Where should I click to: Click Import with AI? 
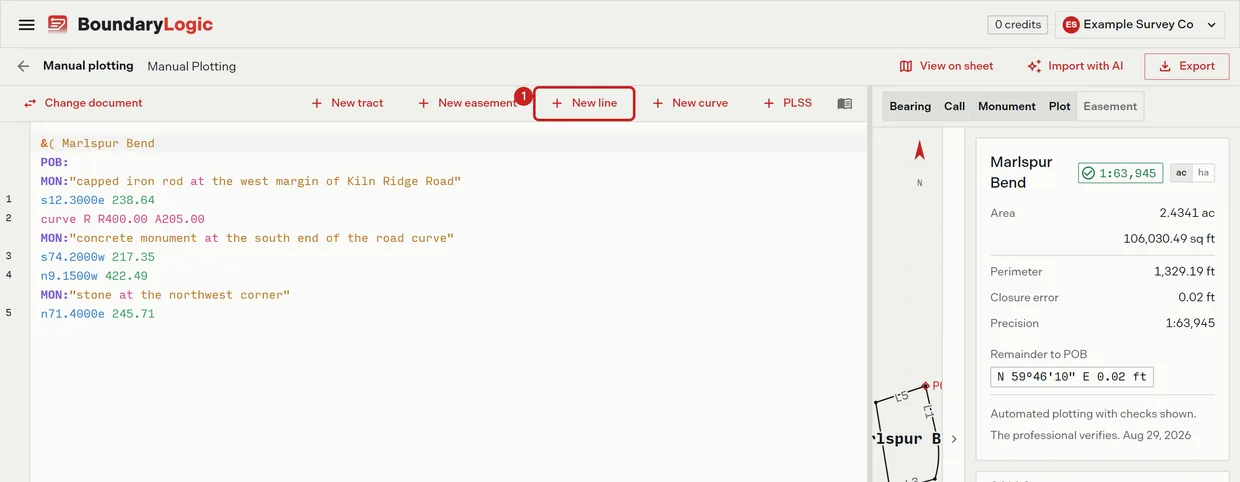point(1075,66)
